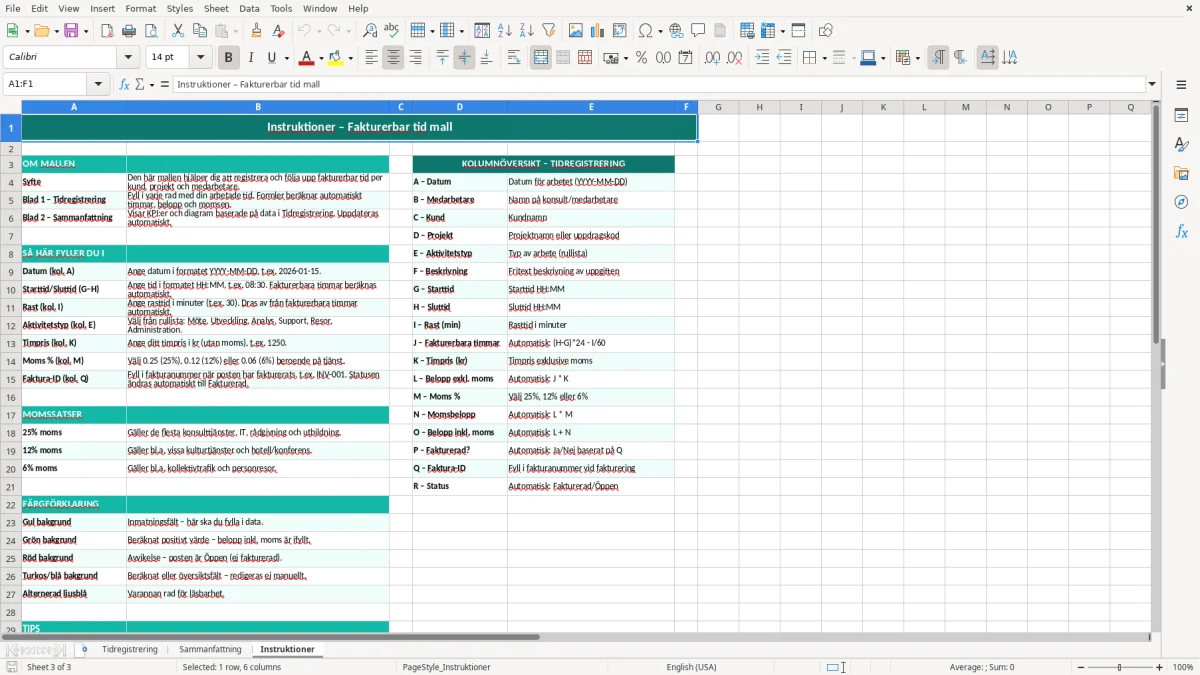Click the Merge and Center Cells icon
The width and height of the screenshot is (1200, 675).
[x=541, y=58]
